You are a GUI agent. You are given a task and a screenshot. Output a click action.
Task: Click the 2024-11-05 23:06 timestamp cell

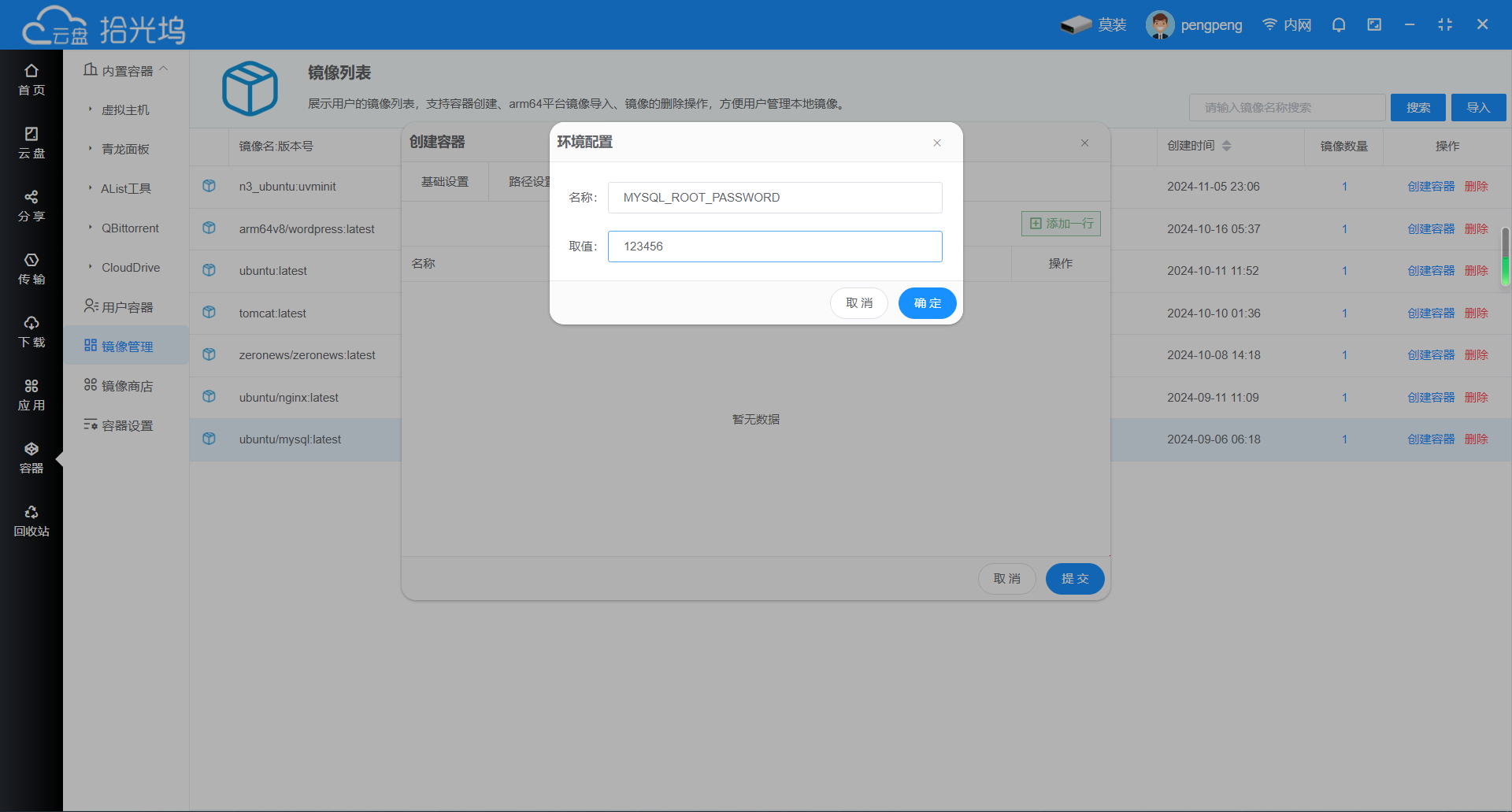[x=1214, y=187]
